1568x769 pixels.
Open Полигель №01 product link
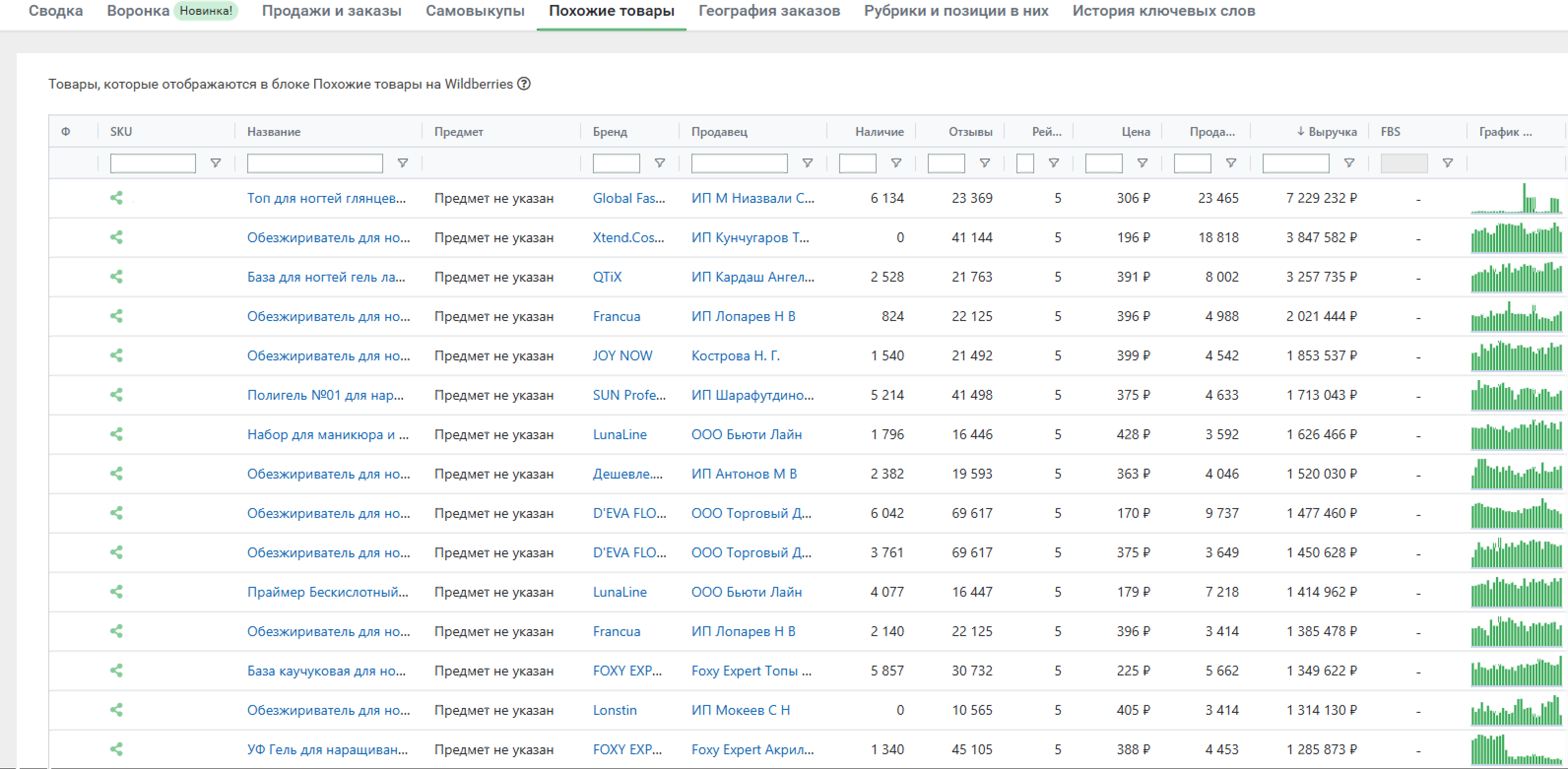325,395
